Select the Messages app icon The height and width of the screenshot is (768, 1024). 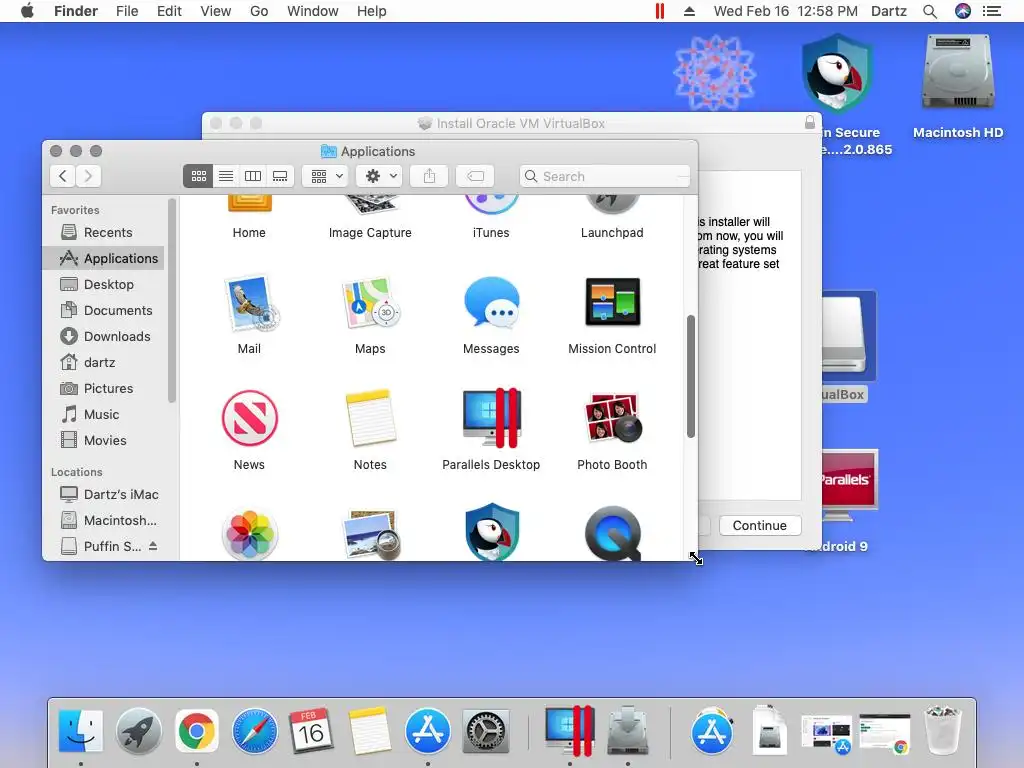(x=491, y=302)
